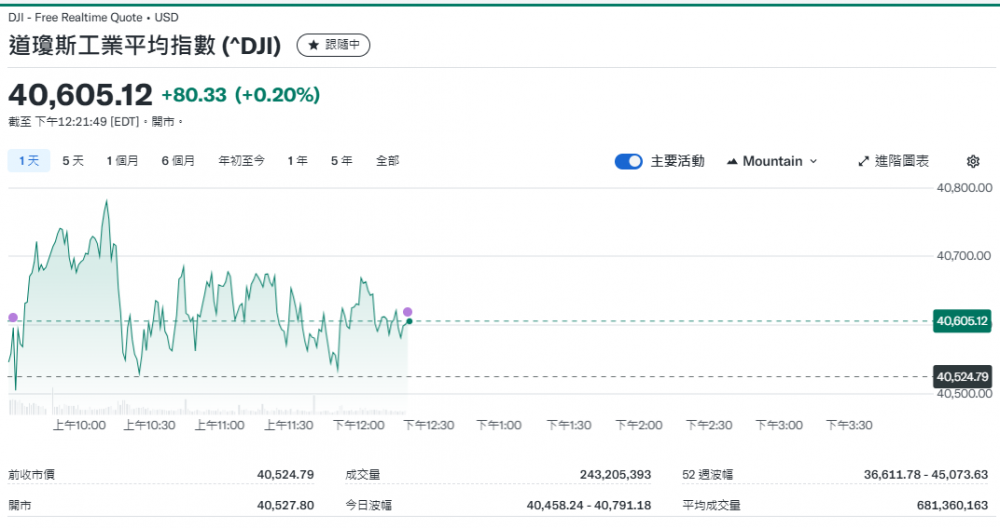Switch to the 5天 time range
Viewport: 1000px width, 528px height.
point(73,160)
